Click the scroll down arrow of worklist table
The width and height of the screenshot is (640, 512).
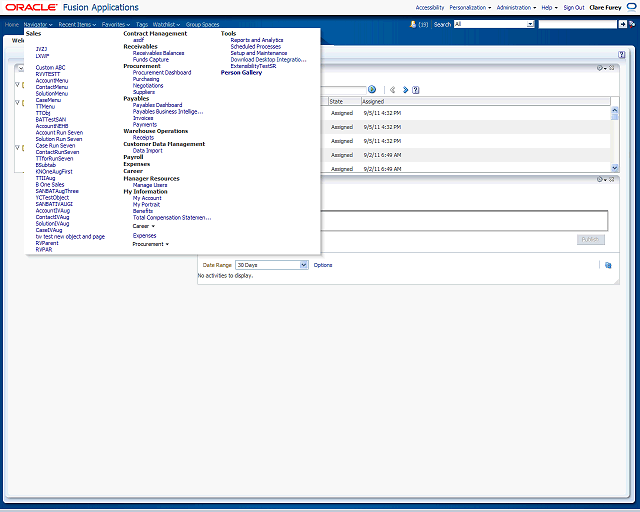pyautogui.click(x=615, y=167)
